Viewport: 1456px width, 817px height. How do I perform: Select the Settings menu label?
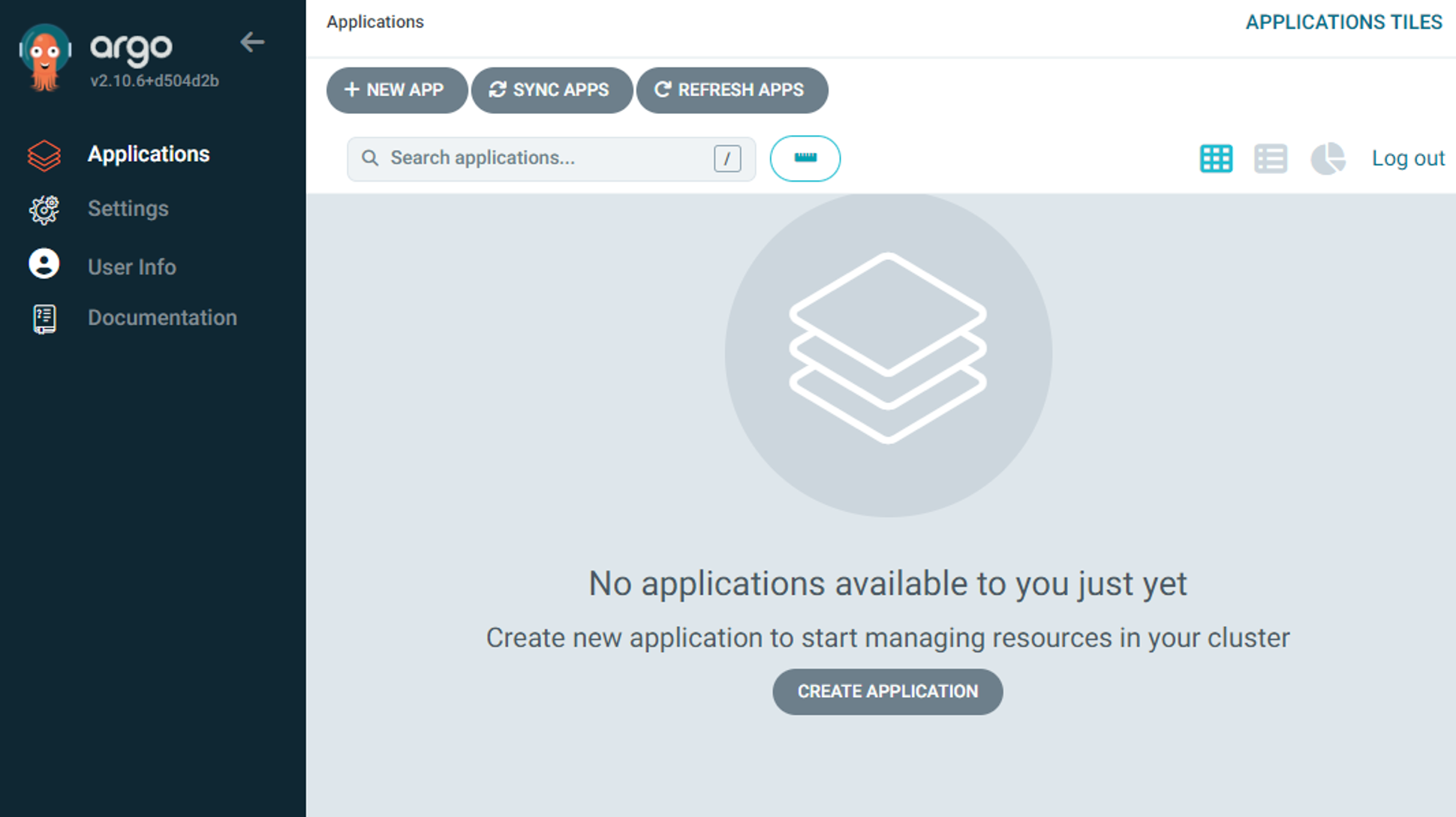(128, 209)
